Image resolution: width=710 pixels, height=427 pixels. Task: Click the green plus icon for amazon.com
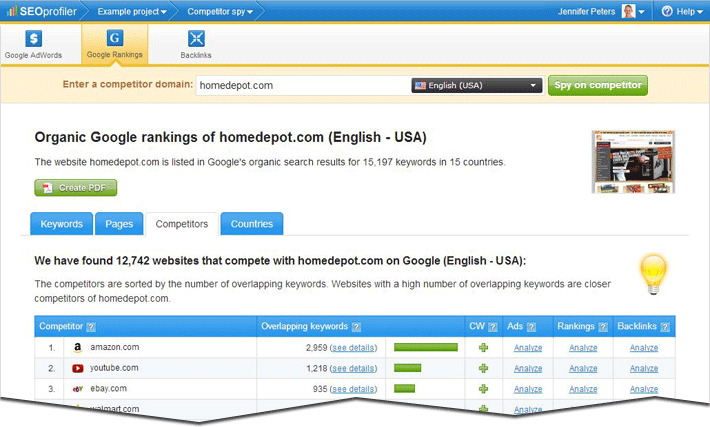pos(484,347)
